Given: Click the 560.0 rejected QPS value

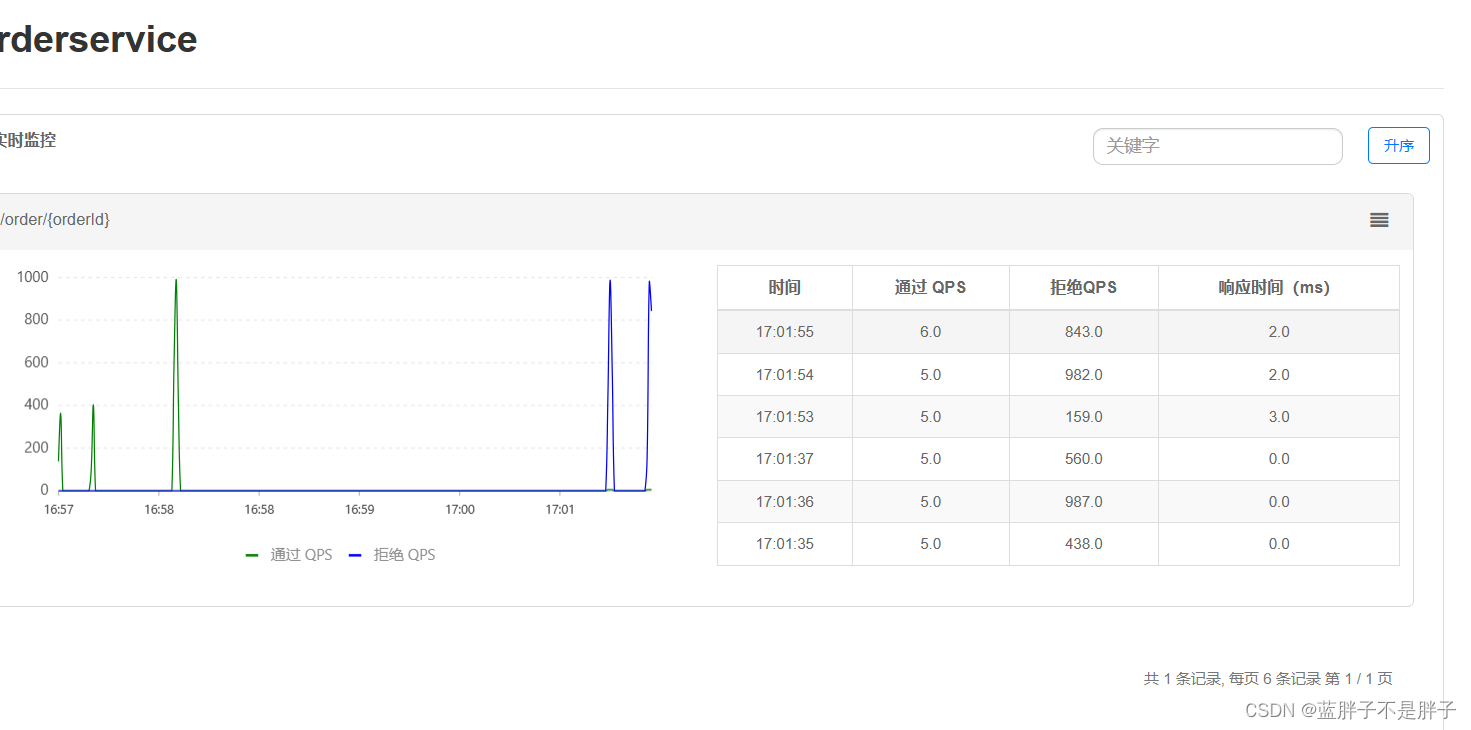Looking at the screenshot, I should 1083,459.
